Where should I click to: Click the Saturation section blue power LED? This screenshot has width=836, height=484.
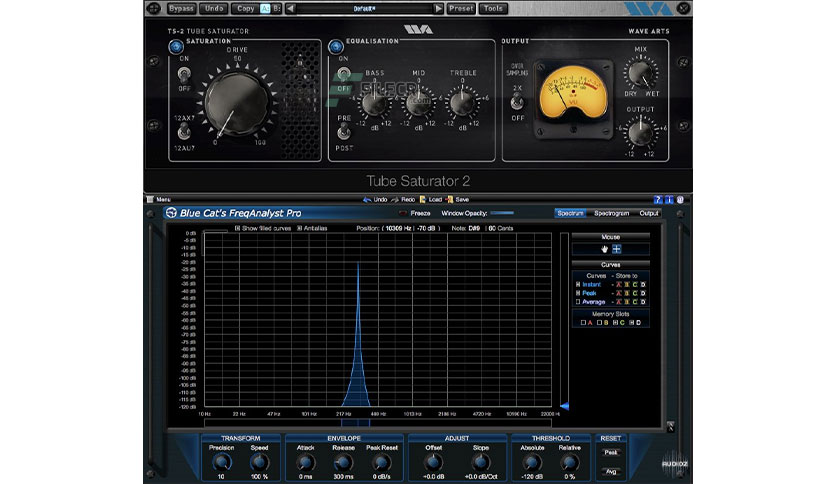[x=176, y=47]
